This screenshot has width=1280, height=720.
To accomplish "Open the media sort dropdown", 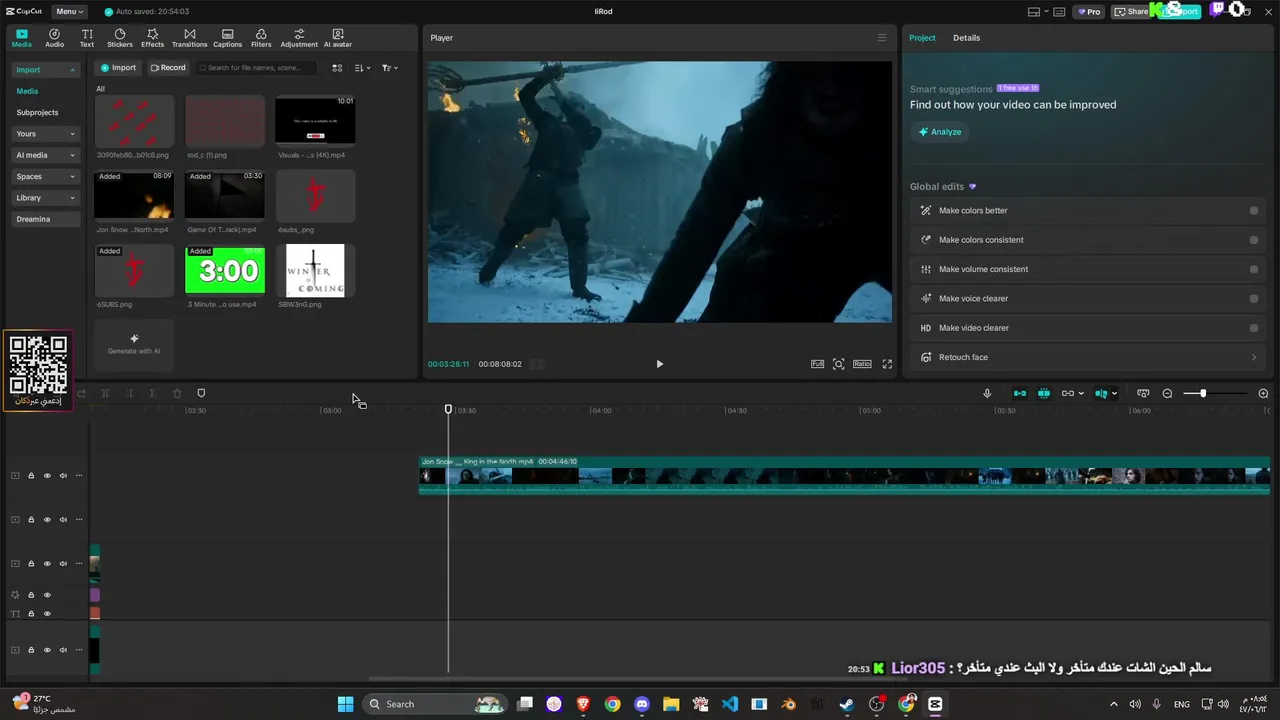I will (362, 68).
